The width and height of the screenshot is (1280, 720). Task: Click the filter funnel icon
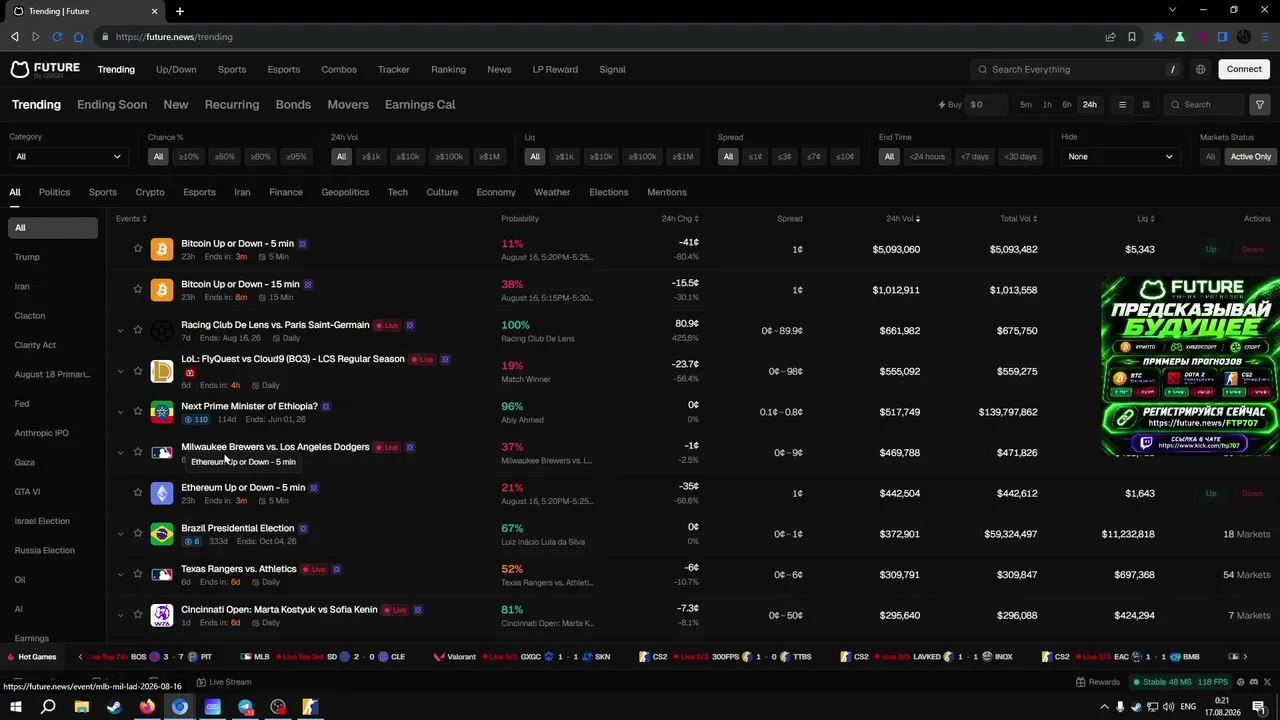(1260, 105)
